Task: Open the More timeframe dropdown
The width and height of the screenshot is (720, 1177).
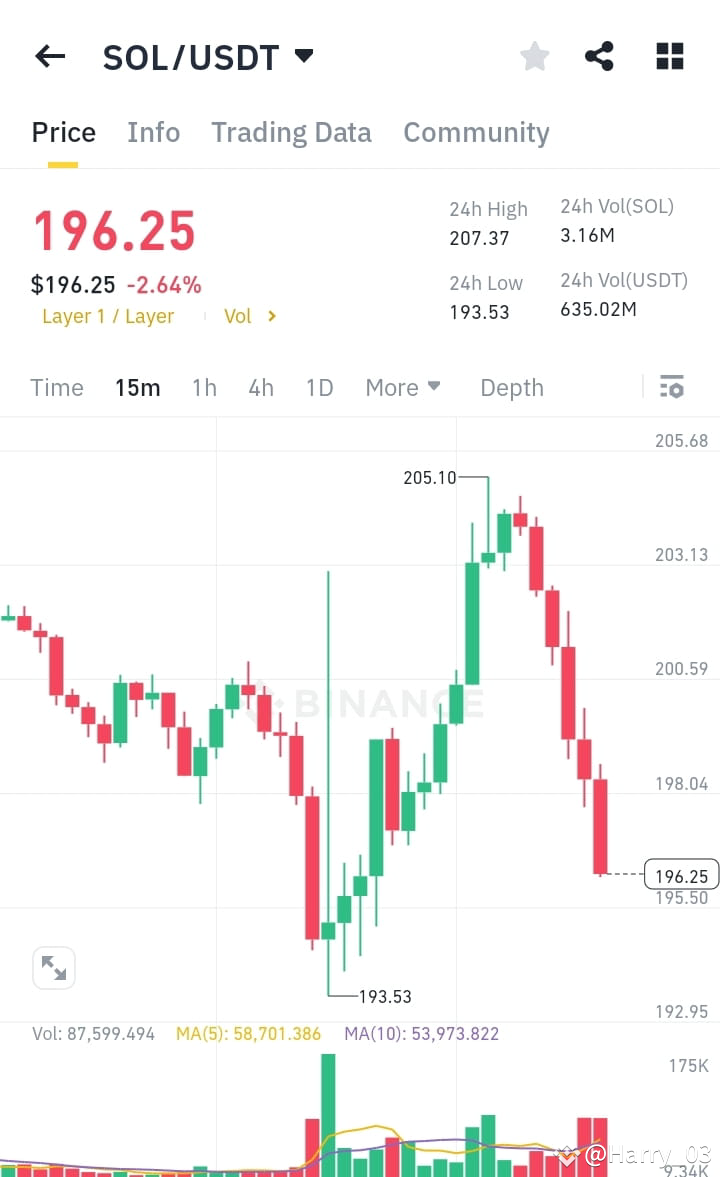Action: point(402,388)
